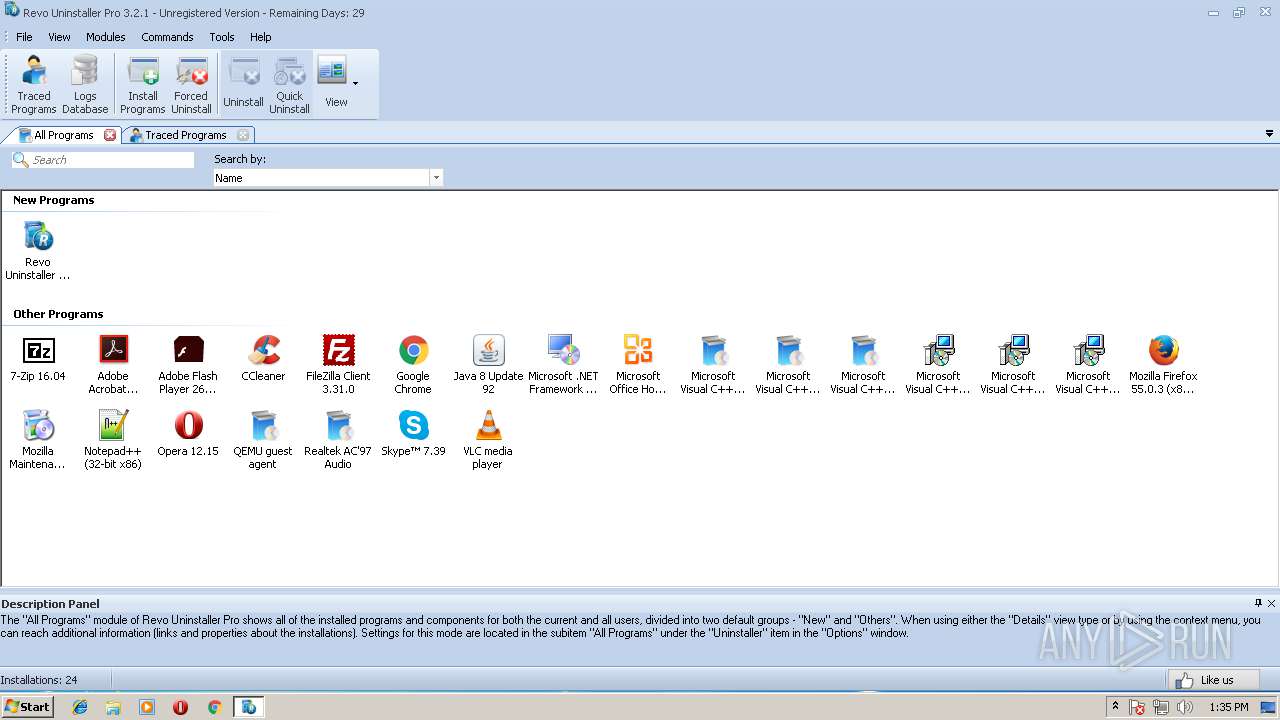1280x720 pixels.
Task: Open the Action Center flag icon
Action: click(x=1137, y=707)
